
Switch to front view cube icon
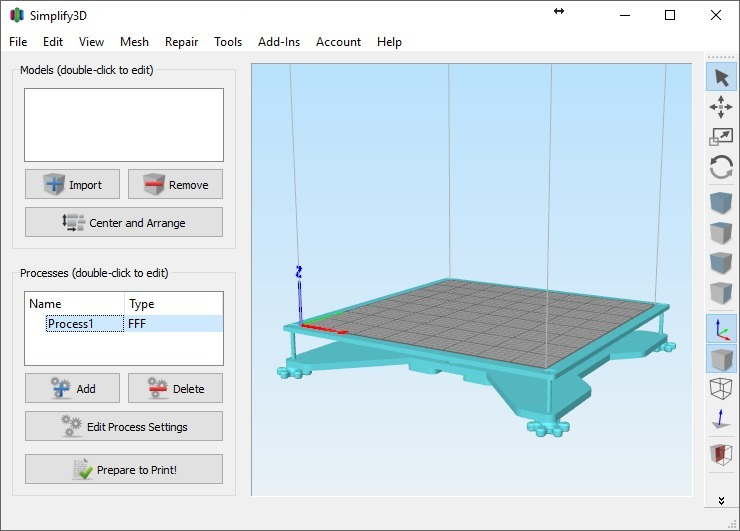coord(721,262)
